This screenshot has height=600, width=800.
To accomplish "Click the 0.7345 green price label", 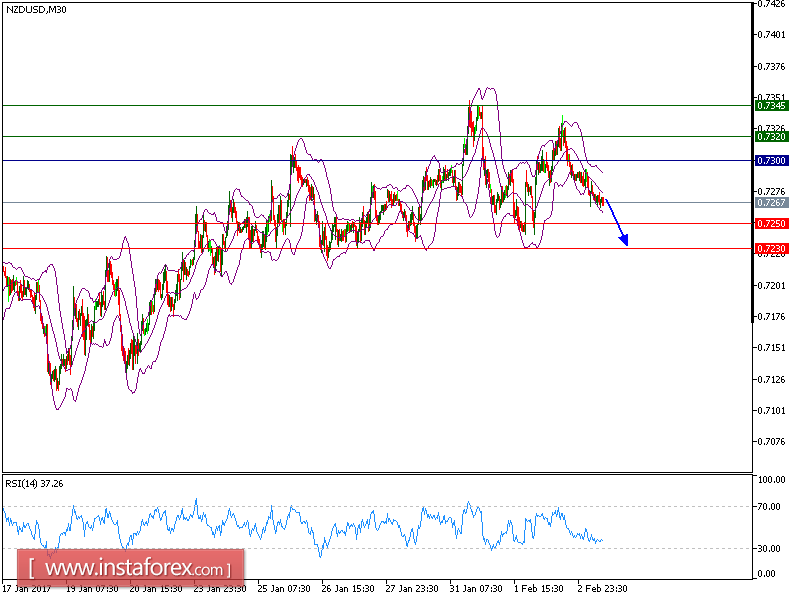I will (770, 104).
